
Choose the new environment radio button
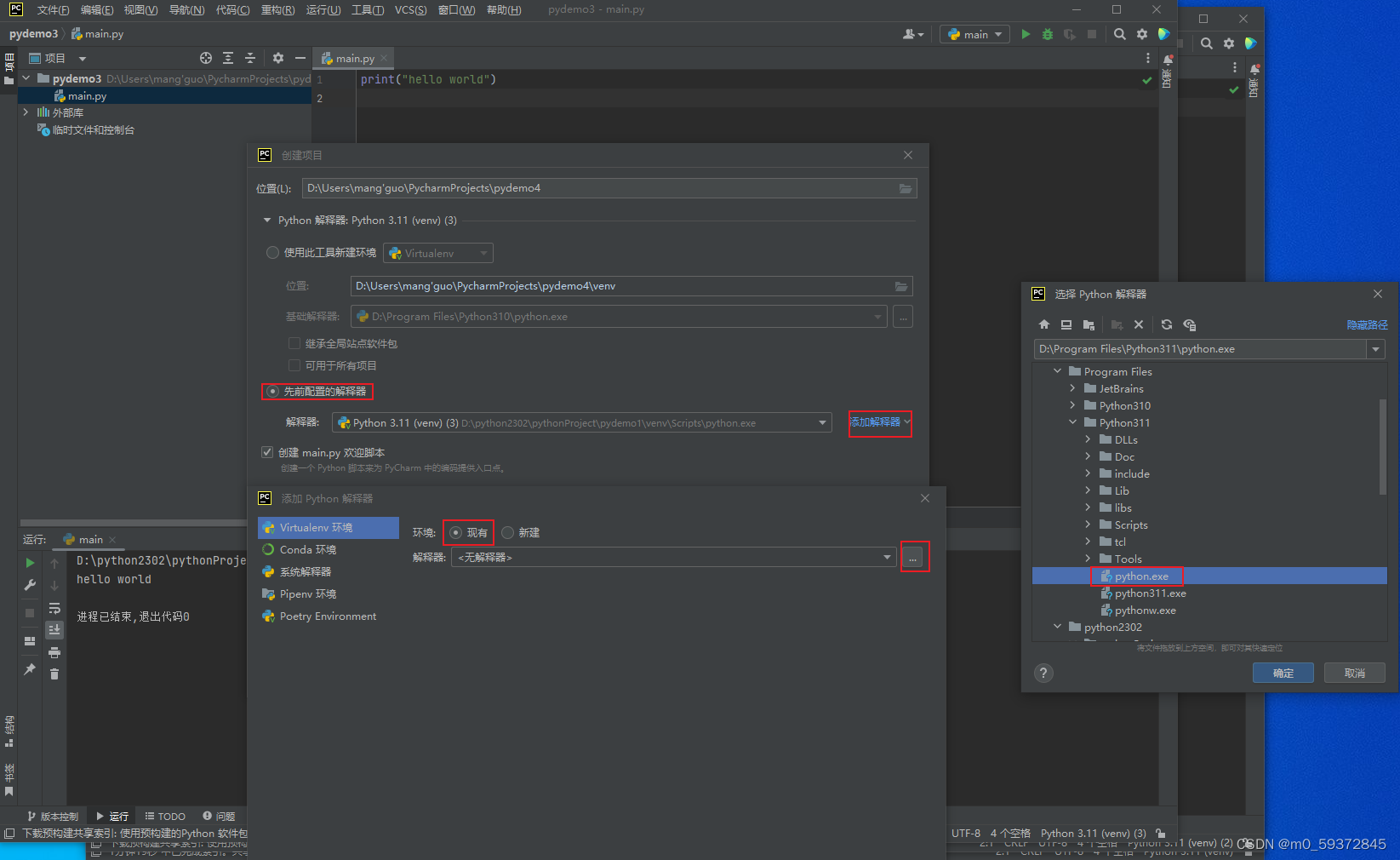[508, 533]
